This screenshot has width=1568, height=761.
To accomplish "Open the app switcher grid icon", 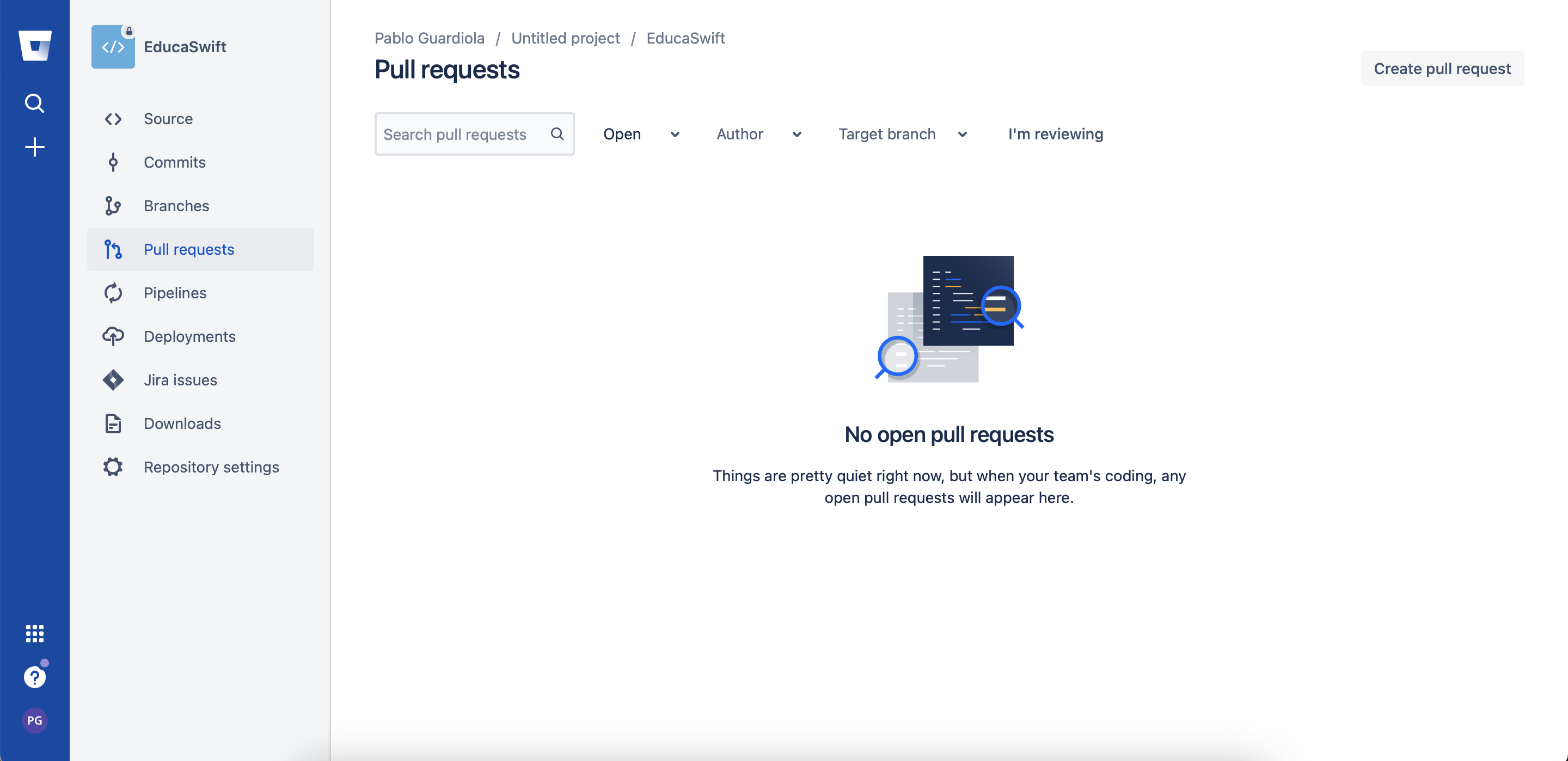I will [x=35, y=633].
